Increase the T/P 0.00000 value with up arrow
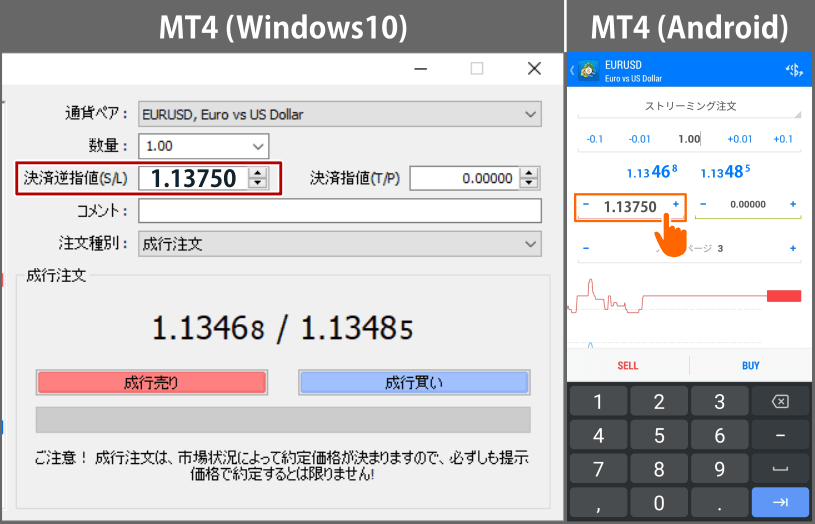815x524 pixels. point(529,173)
